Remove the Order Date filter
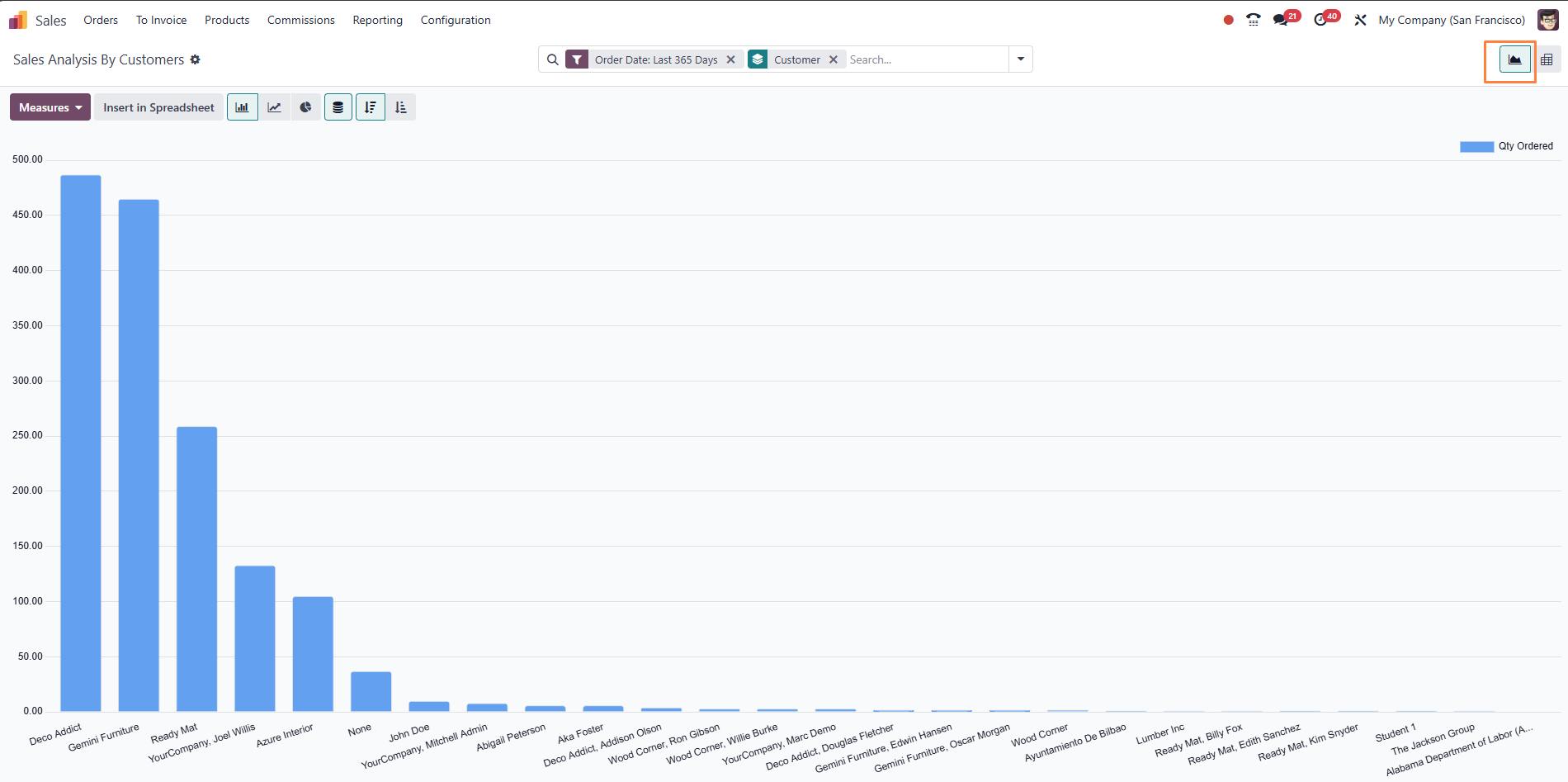The width and height of the screenshot is (1568, 782). click(730, 59)
